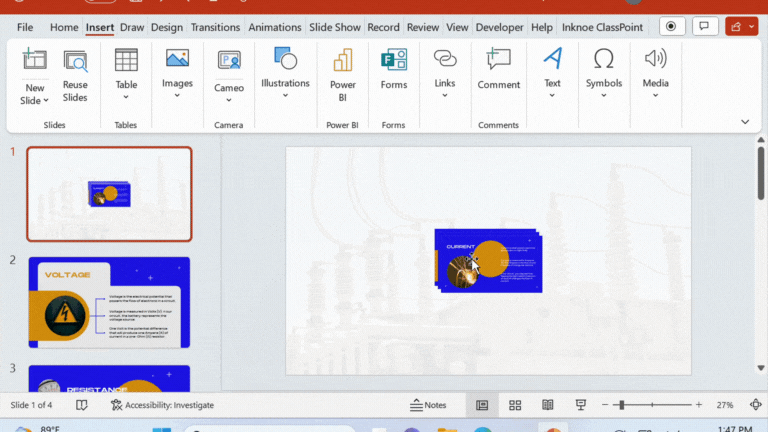Click the vertical scrollbar up arrow

coord(761,140)
